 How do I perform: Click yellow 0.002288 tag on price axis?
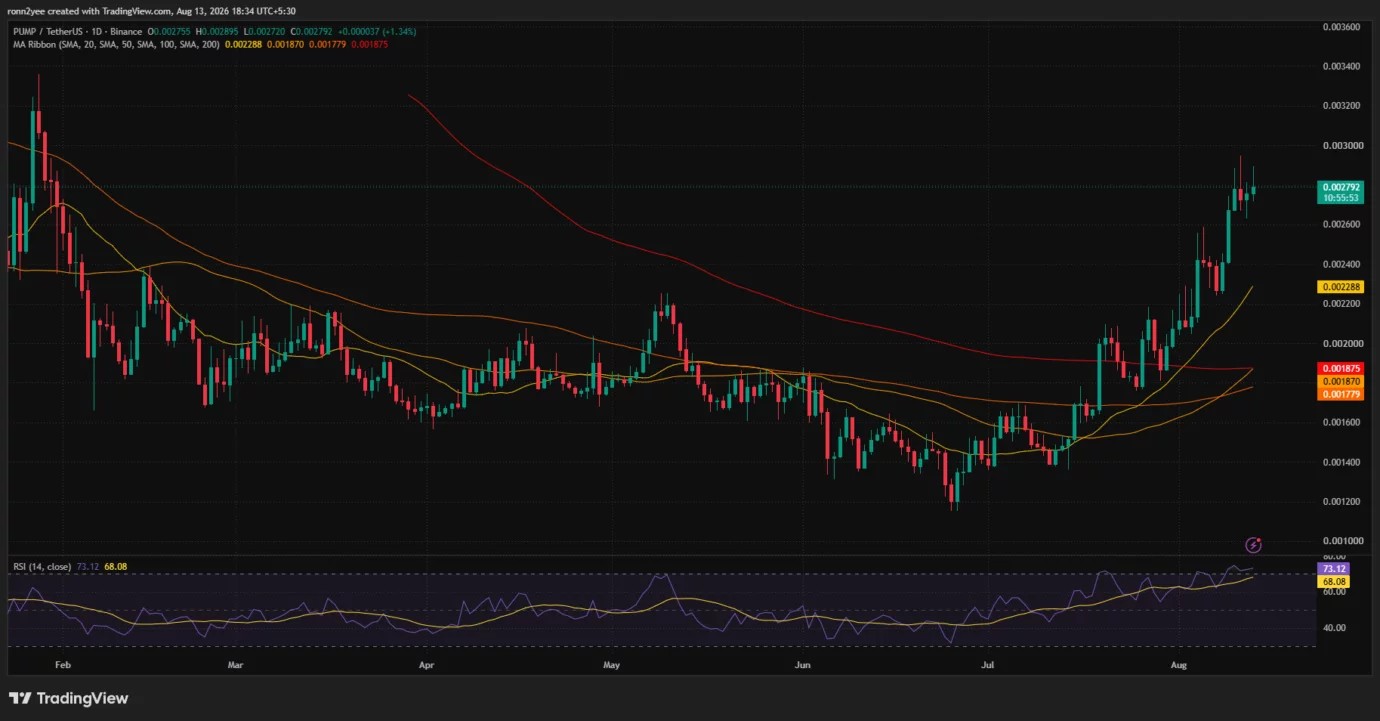coord(1340,287)
